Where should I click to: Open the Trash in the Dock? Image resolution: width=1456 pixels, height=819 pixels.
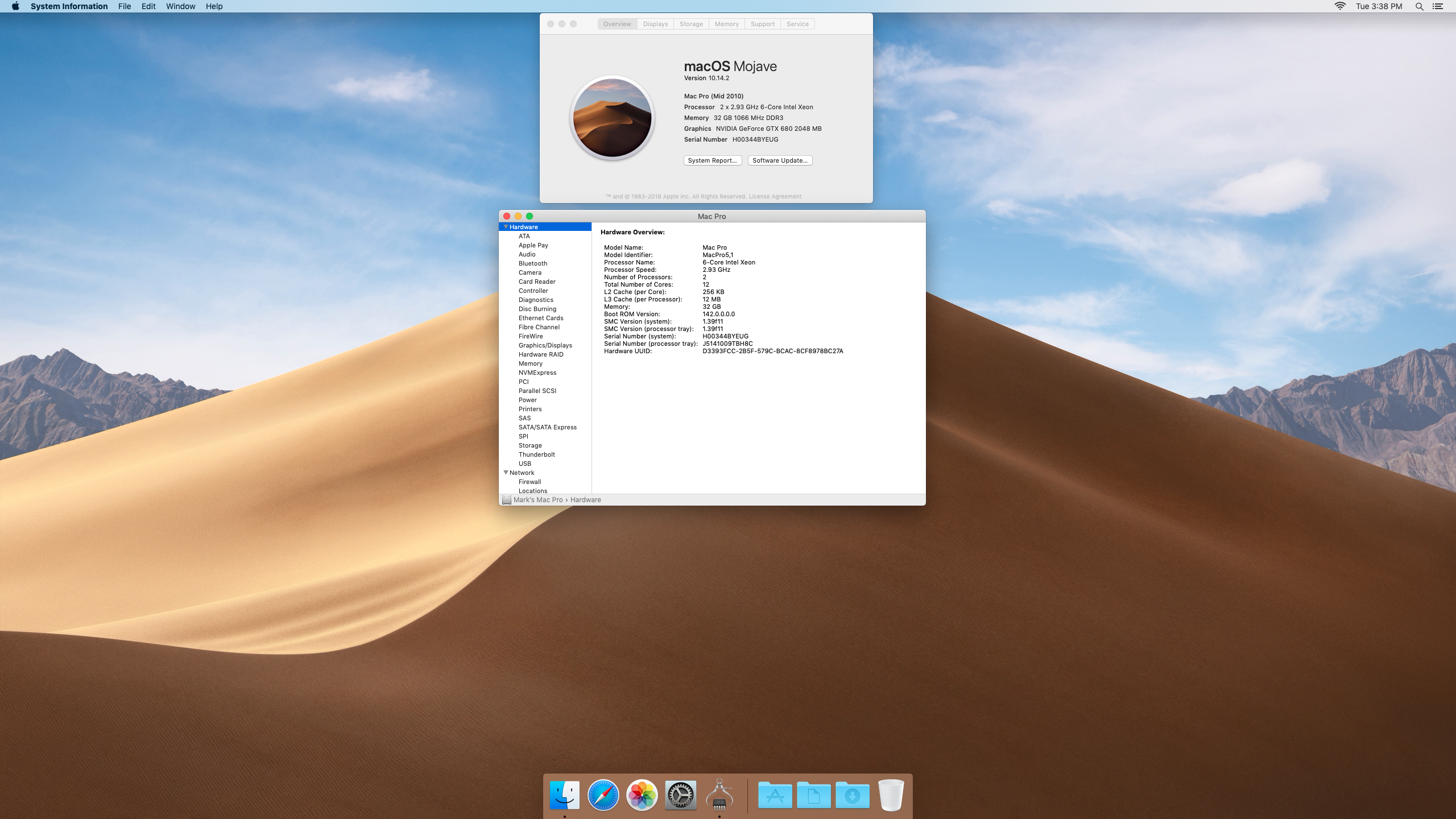tap(891, 795)
